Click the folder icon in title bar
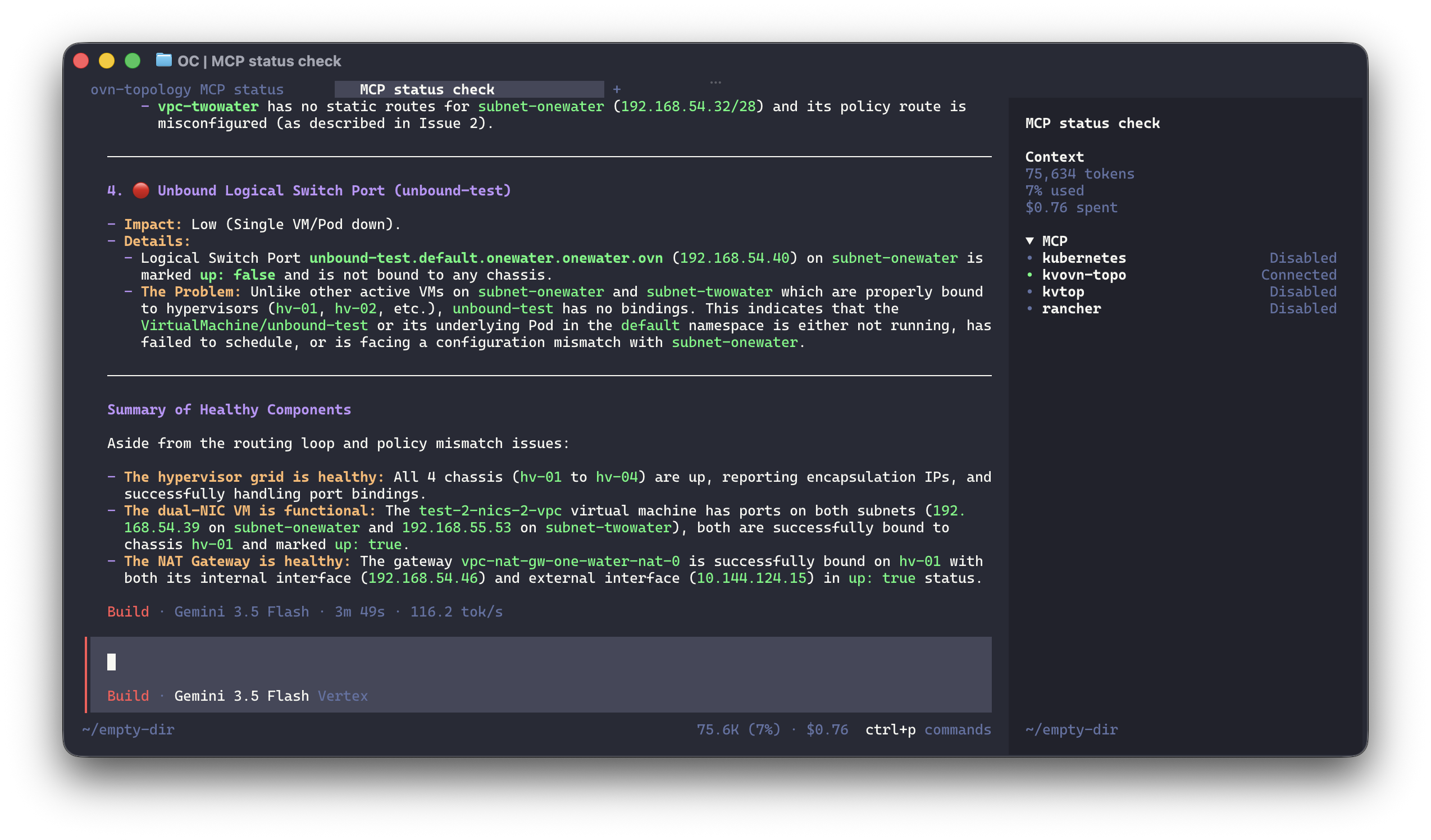This screenshot has width=1431, height=840. tap(163, 60)
